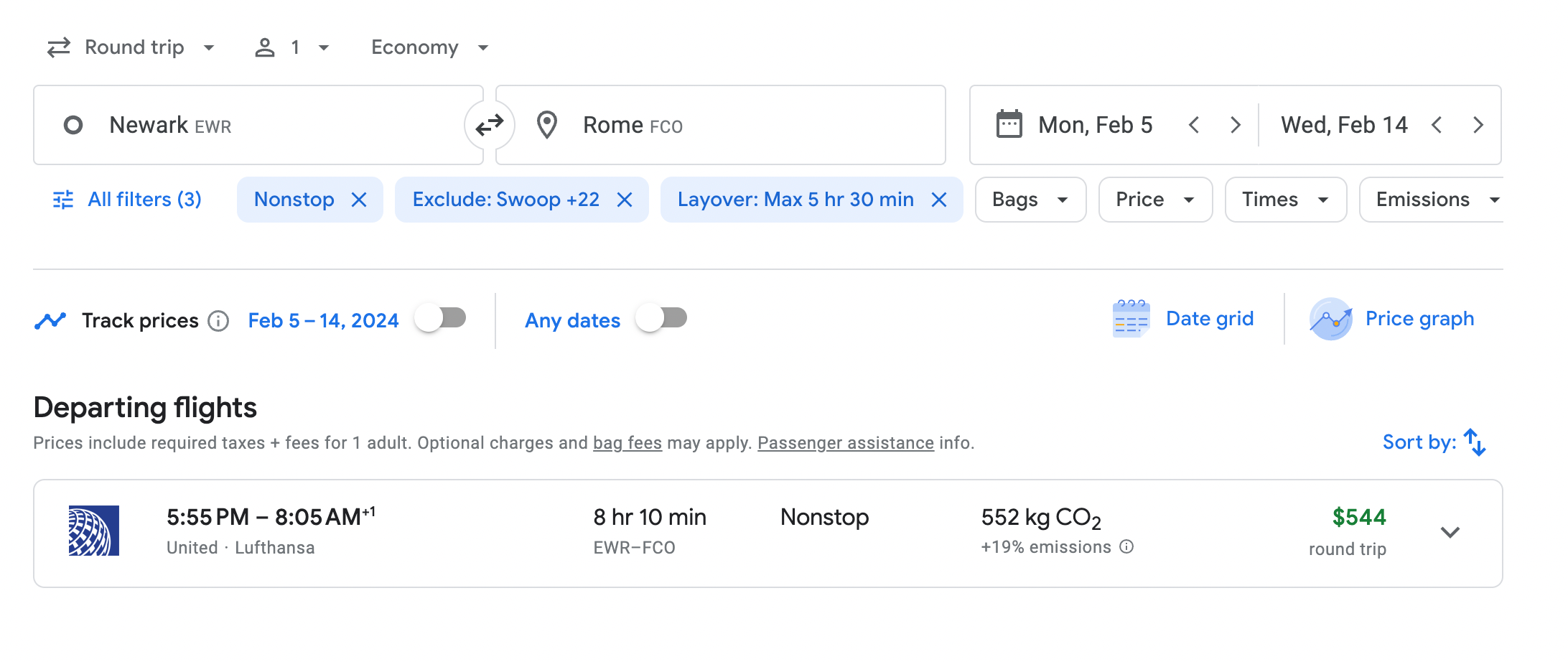Advance return date by one day

[1478, 126]
